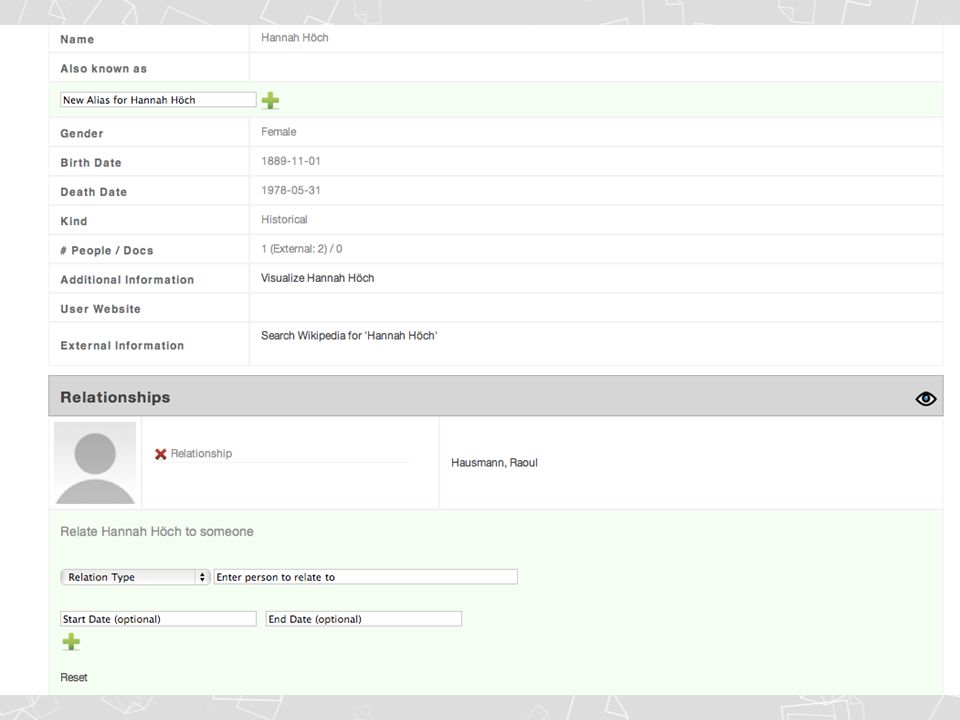Open the Relation Type dropdown
960x720 pixels.
135,577
